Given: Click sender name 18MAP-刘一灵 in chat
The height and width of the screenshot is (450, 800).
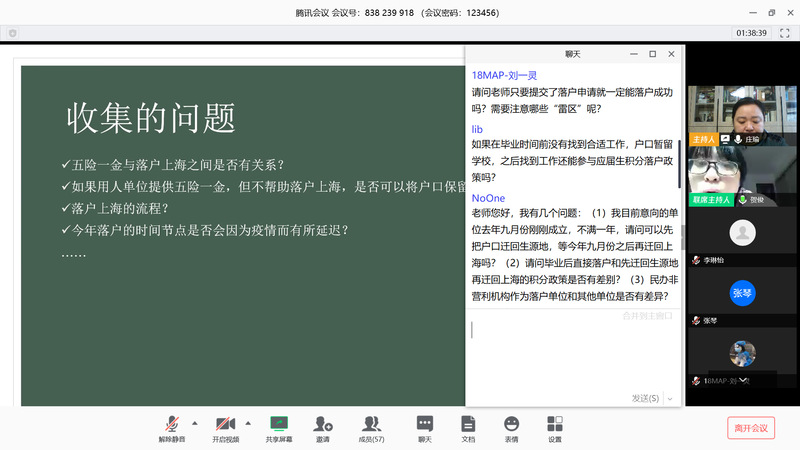Looking at the screenshot, I should coord(504,75).
